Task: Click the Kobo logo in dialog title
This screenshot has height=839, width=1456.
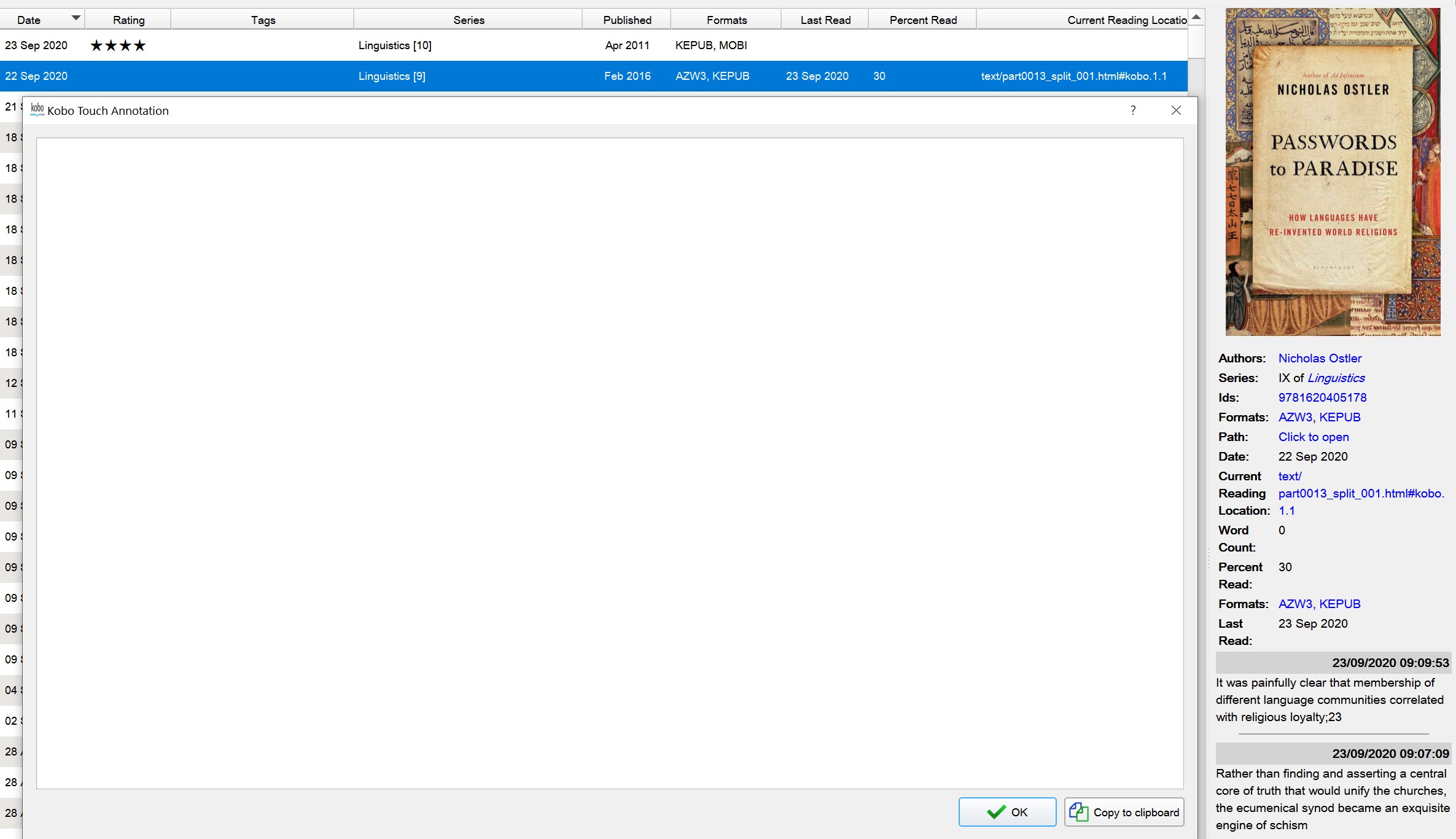Action: pyautogui.click(x=37, y=110)
